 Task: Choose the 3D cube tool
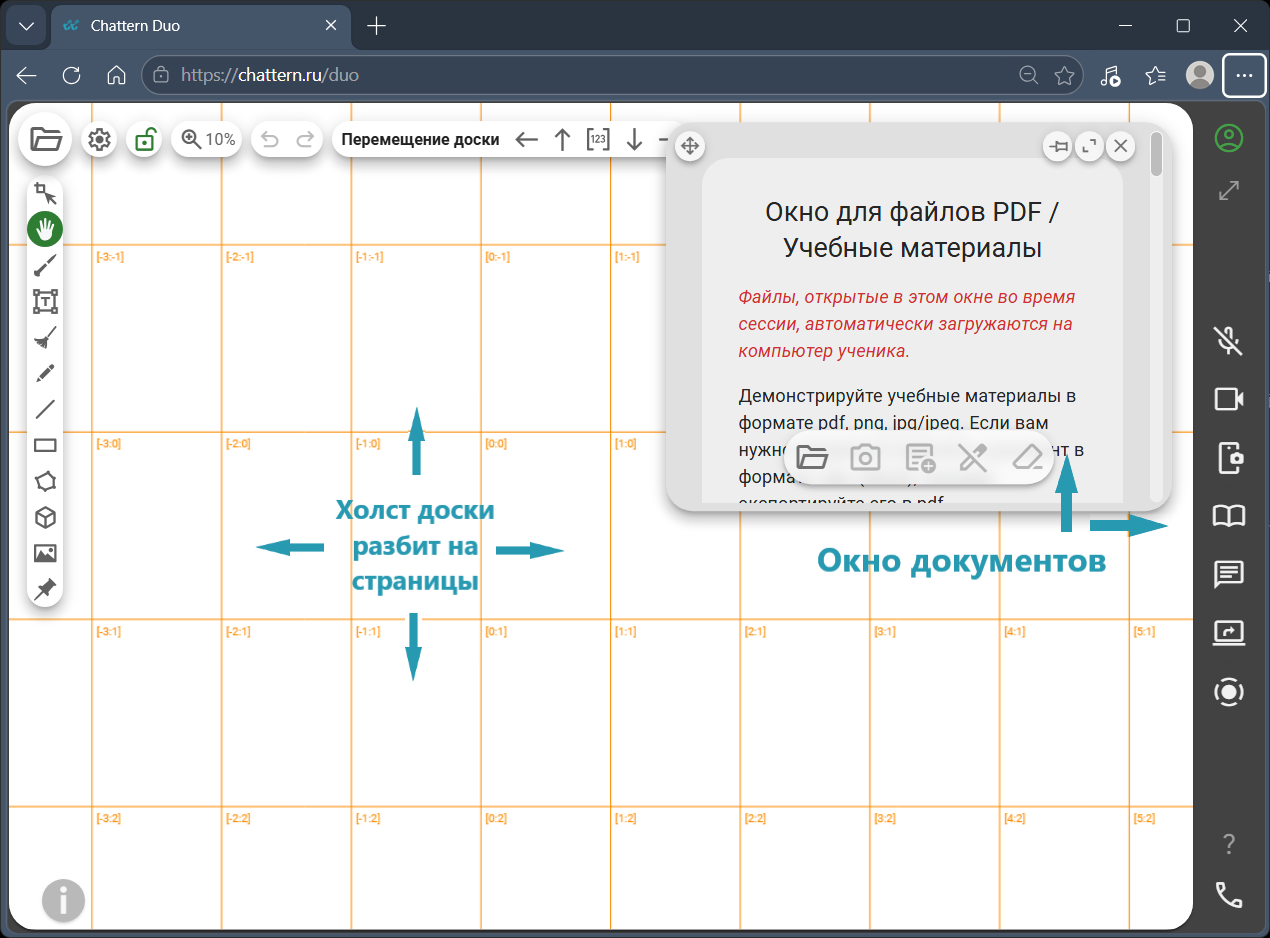[45, 517]
